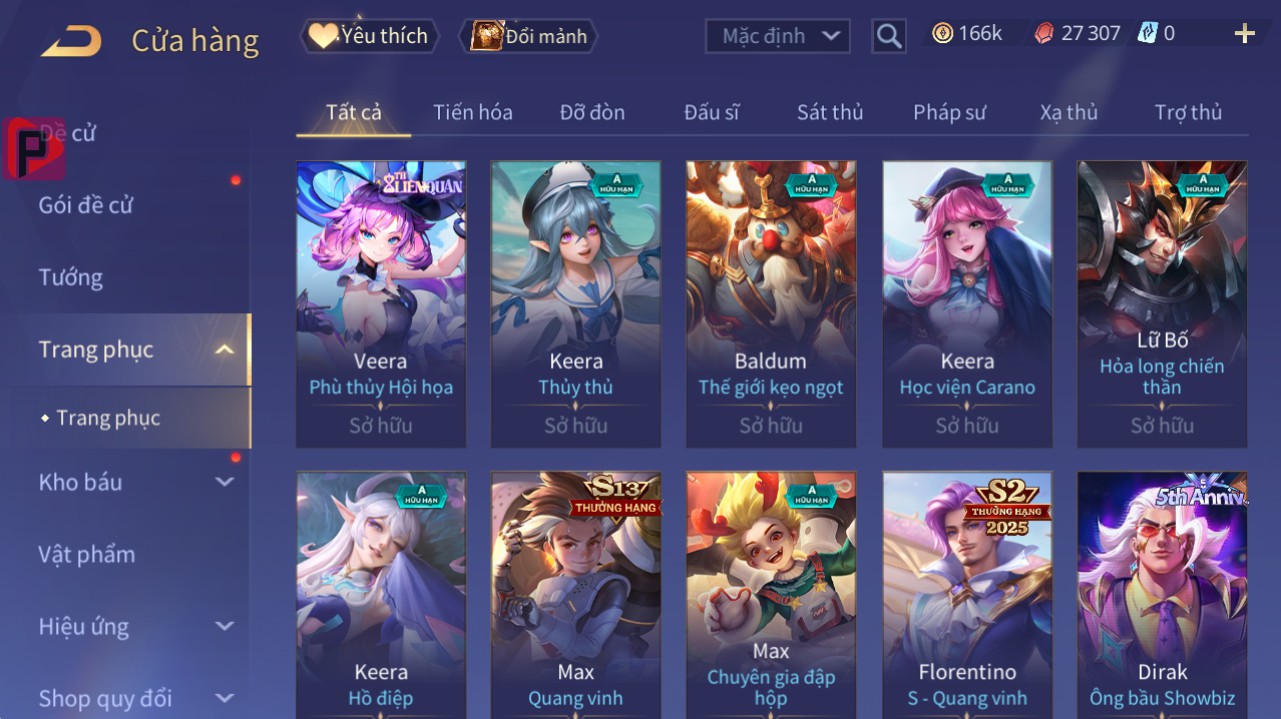Select the Pháp sư tab
The image size is (1281, 719).
tap(949, 112)
